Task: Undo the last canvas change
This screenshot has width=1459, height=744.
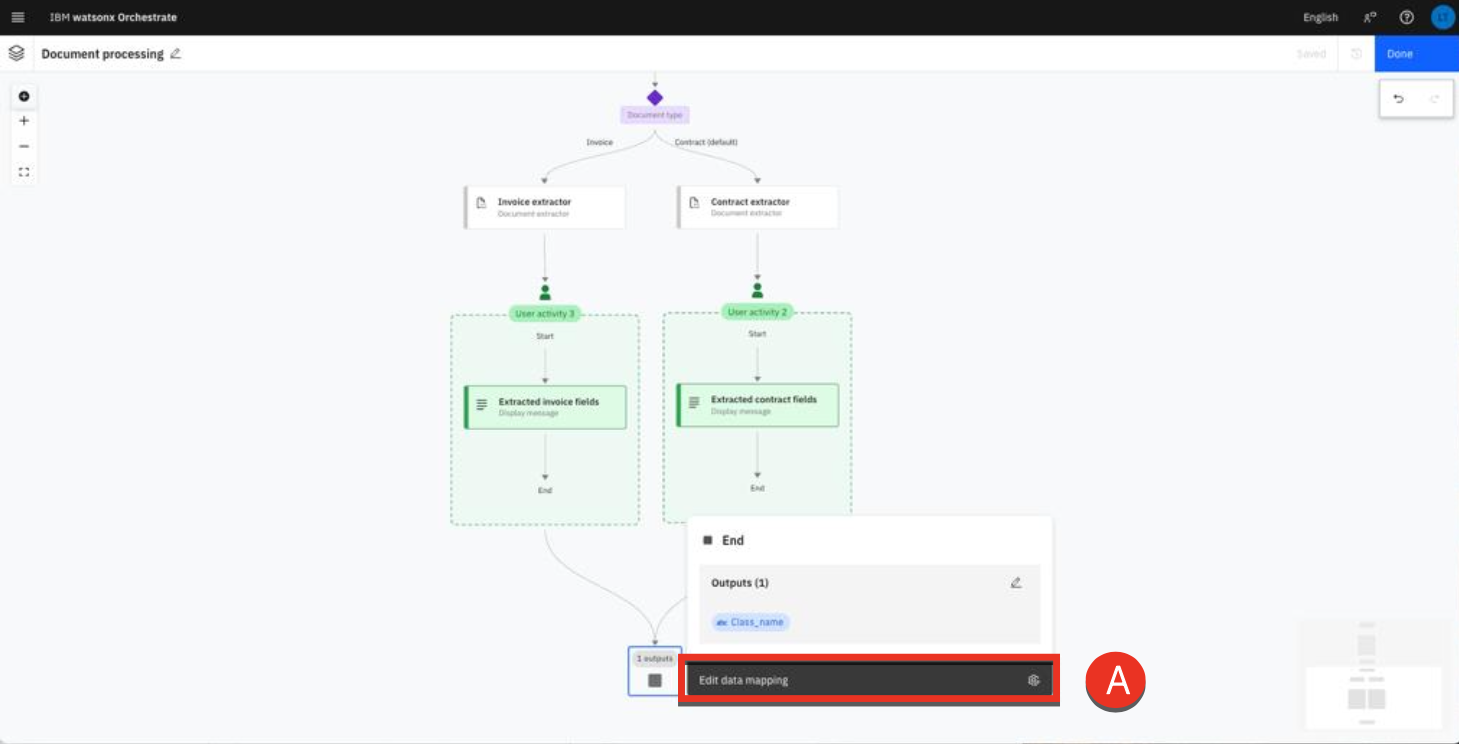Action: (1398, 98)
